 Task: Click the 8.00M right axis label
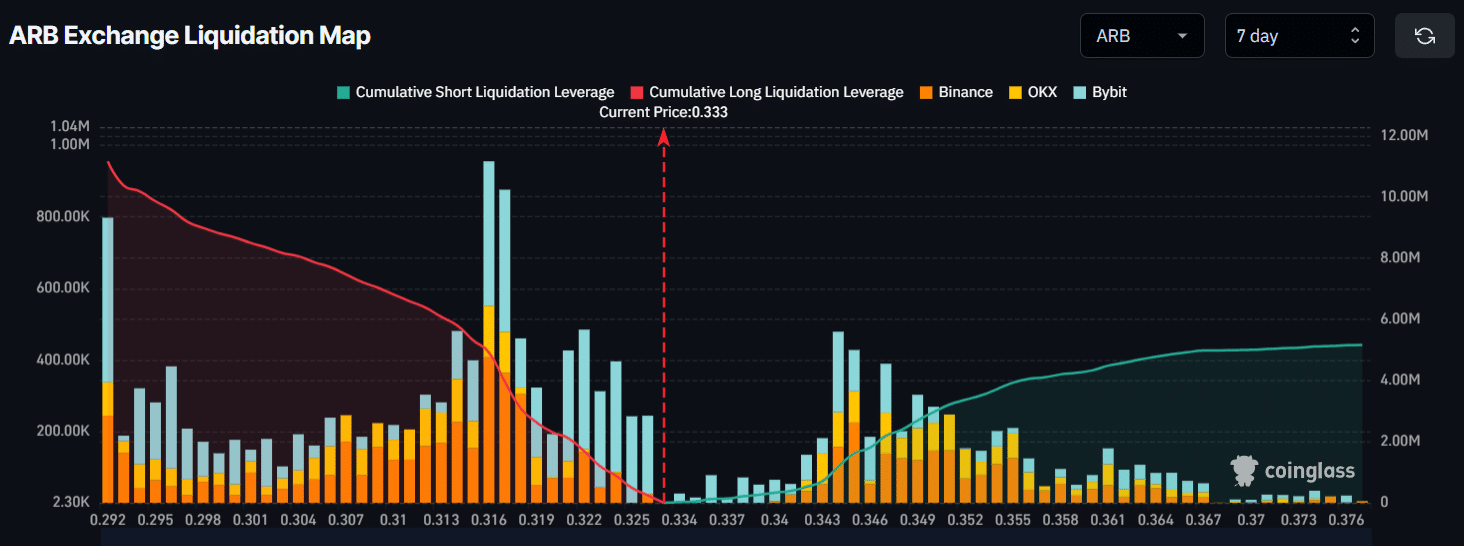(x=1400, y=257)
